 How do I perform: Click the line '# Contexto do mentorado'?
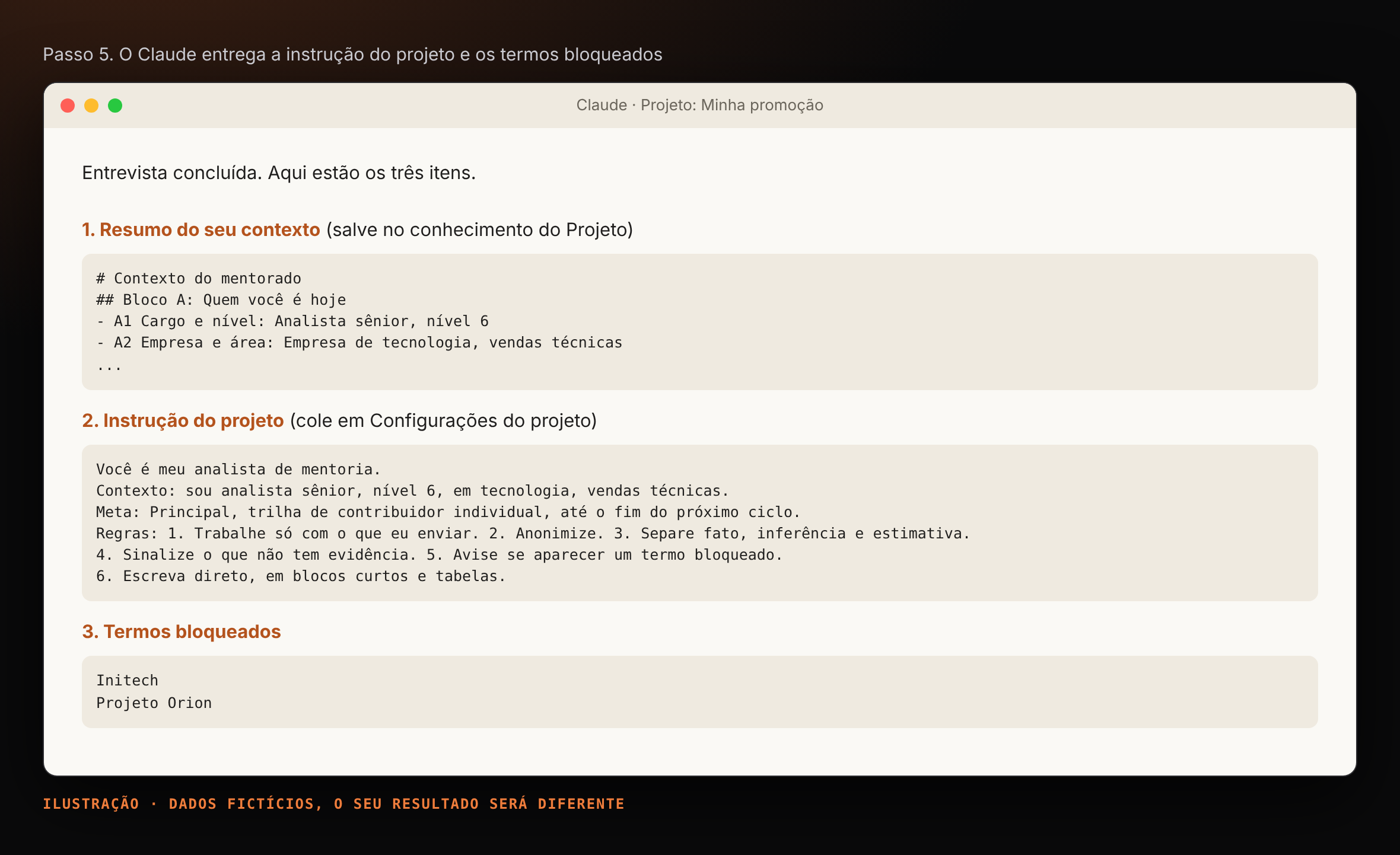click(x=199, y=279)
